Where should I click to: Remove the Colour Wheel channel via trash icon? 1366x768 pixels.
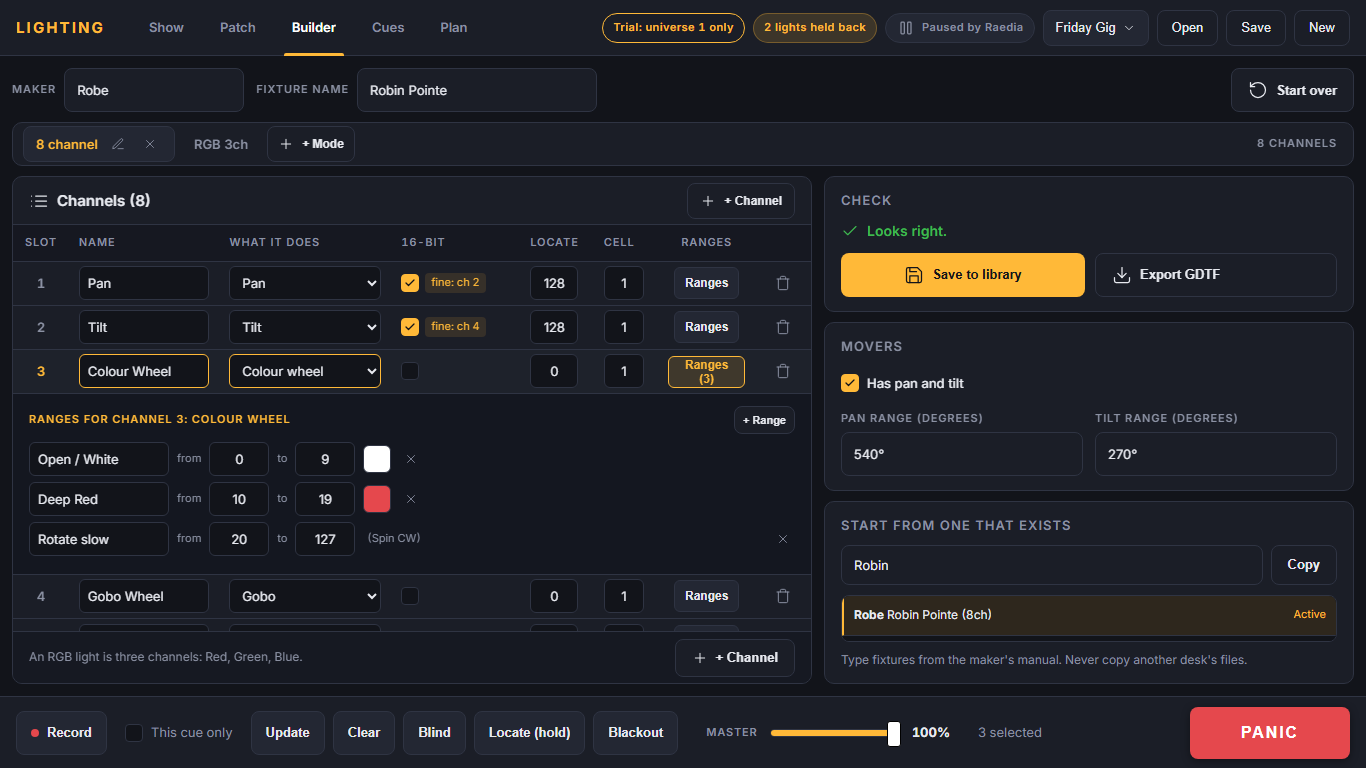pos(783,371)
